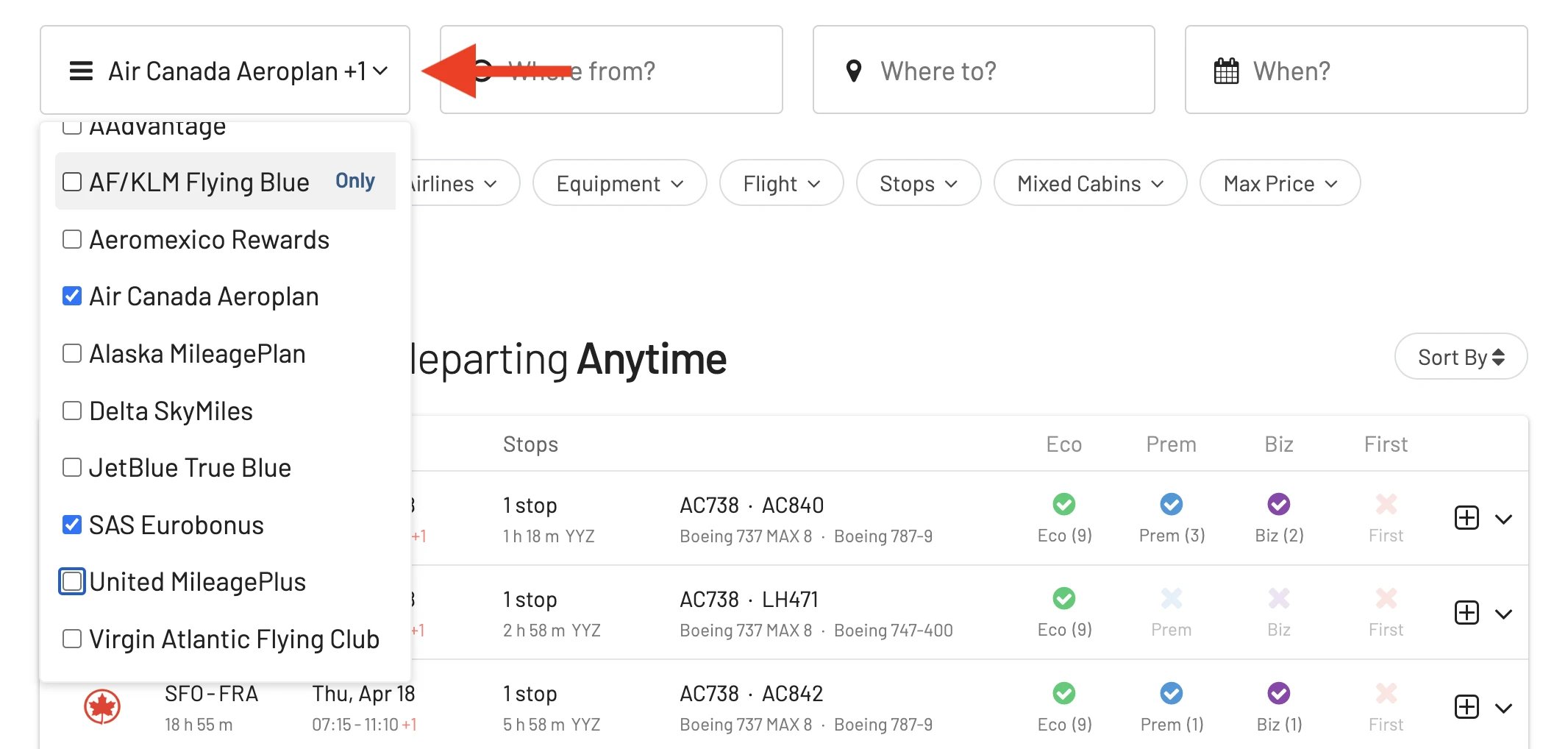Expand the AC738 AC840 flight row chevron

pos(1504,519)
